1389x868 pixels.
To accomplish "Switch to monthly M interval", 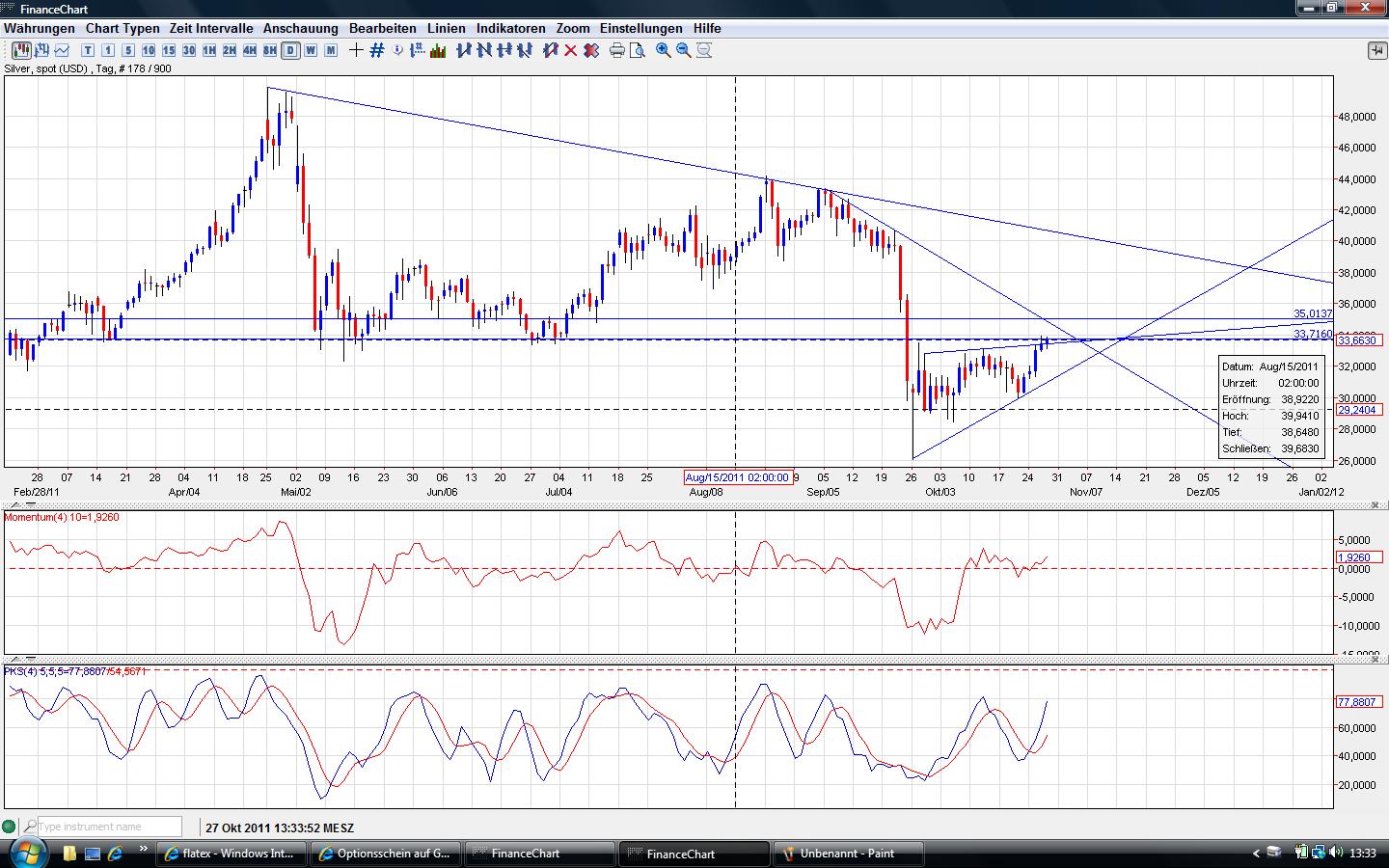I will 331,50.
